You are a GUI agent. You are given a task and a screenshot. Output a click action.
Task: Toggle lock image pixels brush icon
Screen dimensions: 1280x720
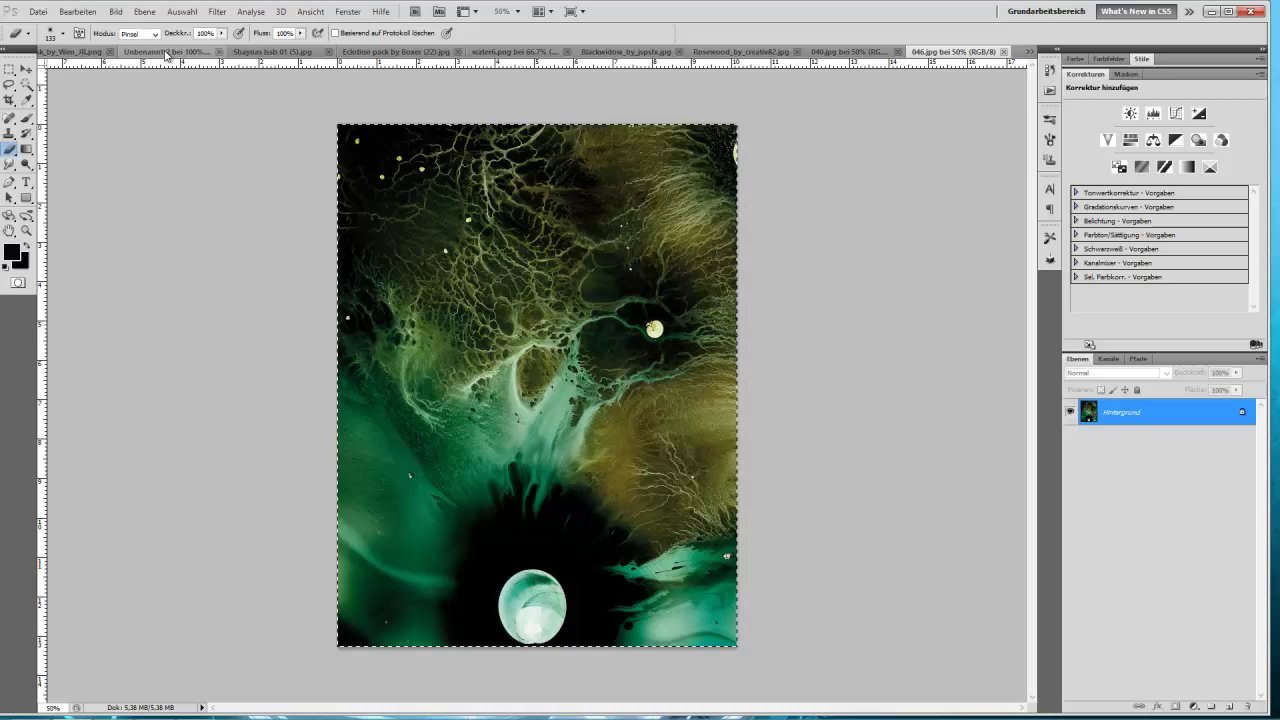pos(1113,390)
